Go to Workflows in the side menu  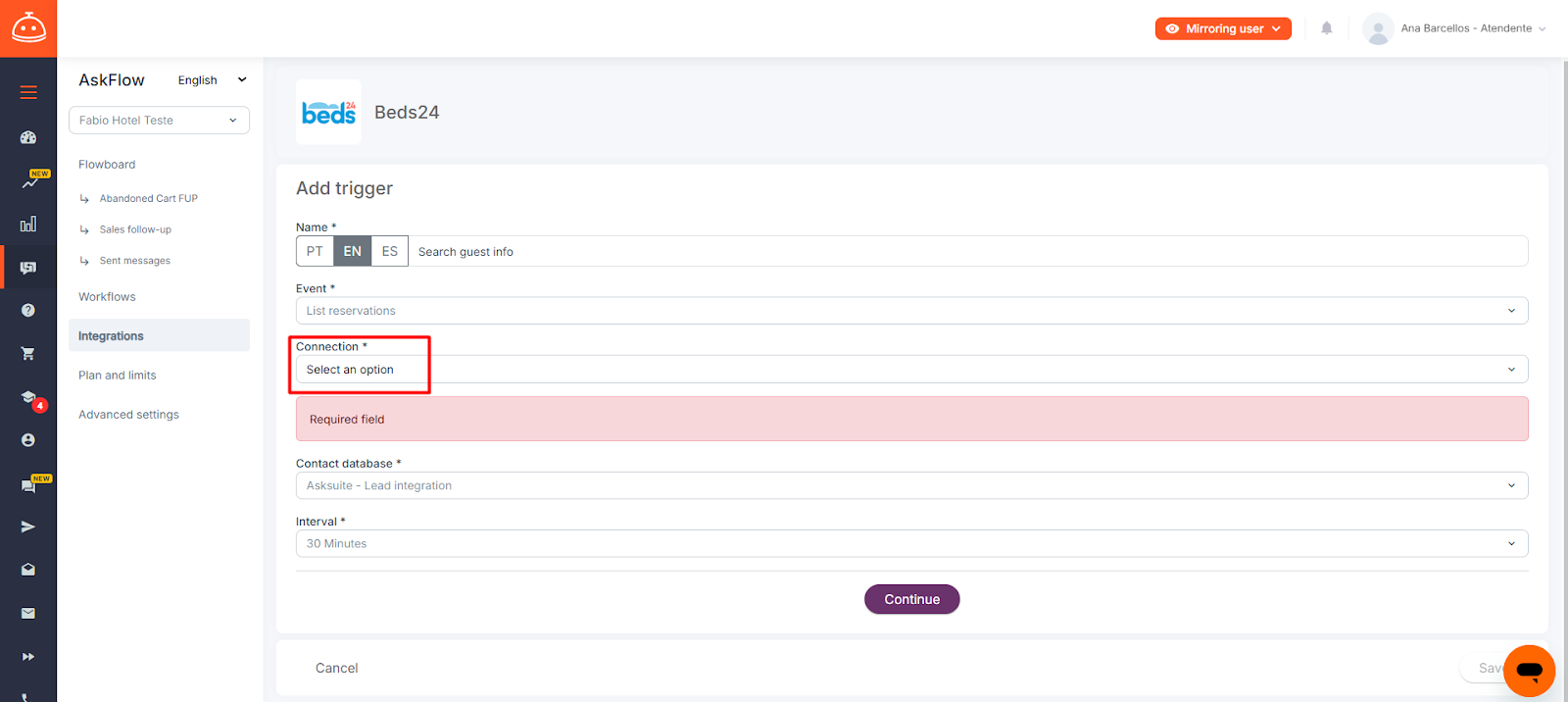(107, 297)
